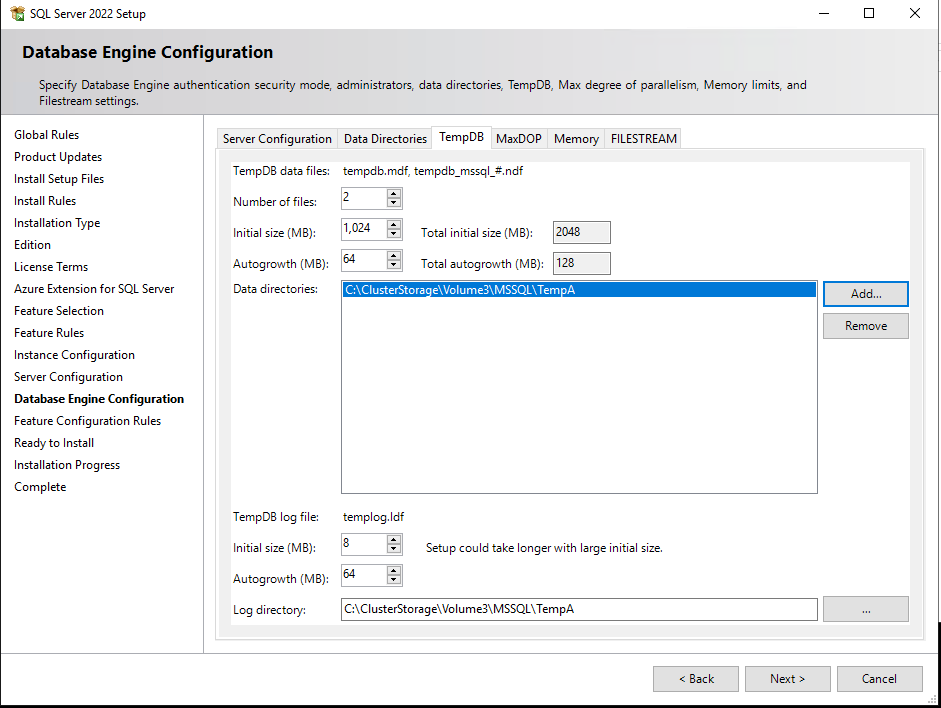Click Feature Rules step

point(49,333)
